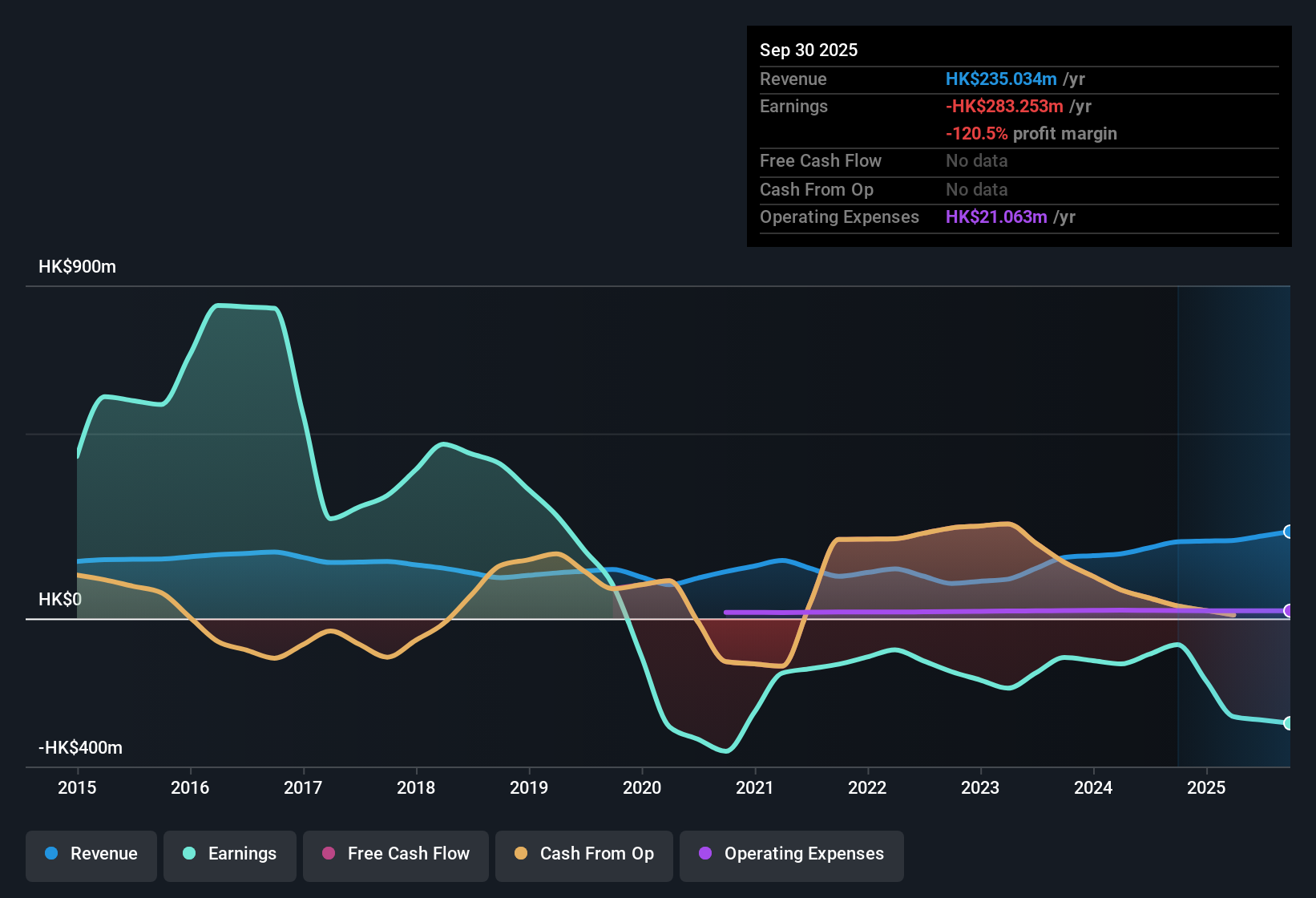This screenshot has width=1316, height=898.
Task: Click the orange Cash From Op legend dot
Action: (x=520, y=854)
